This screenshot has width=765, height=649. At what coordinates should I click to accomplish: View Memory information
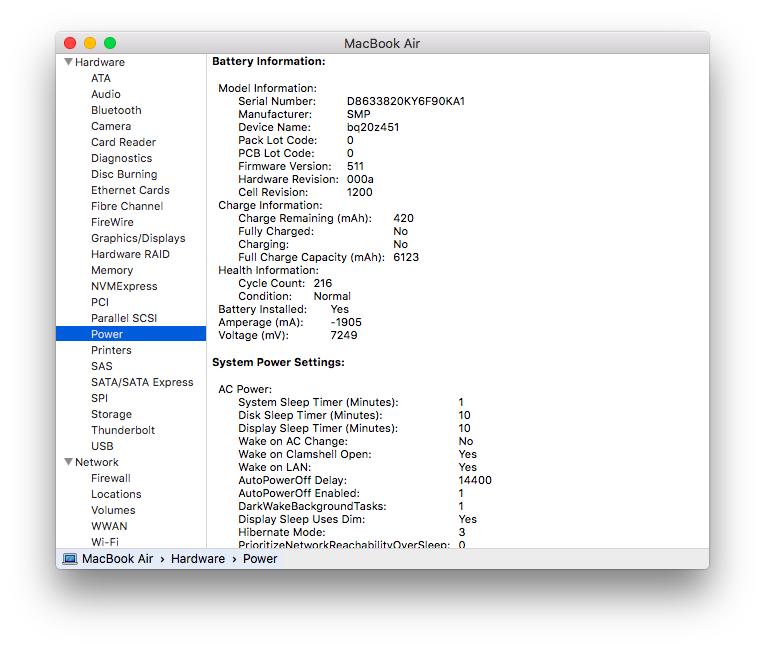(112, 270)
